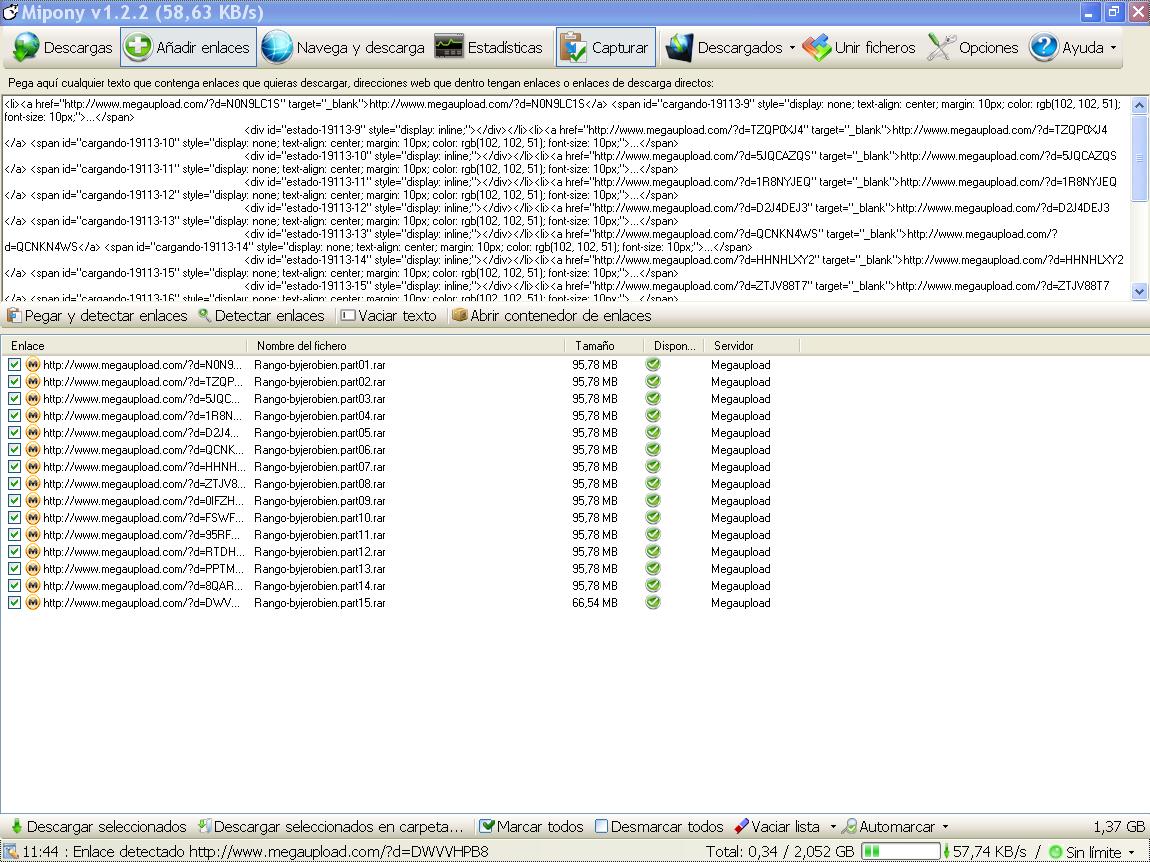This screenshot has height=862, width=1150.
Task: Click the text area scrollbar up arrow
Action: [x=1139, y=105]
